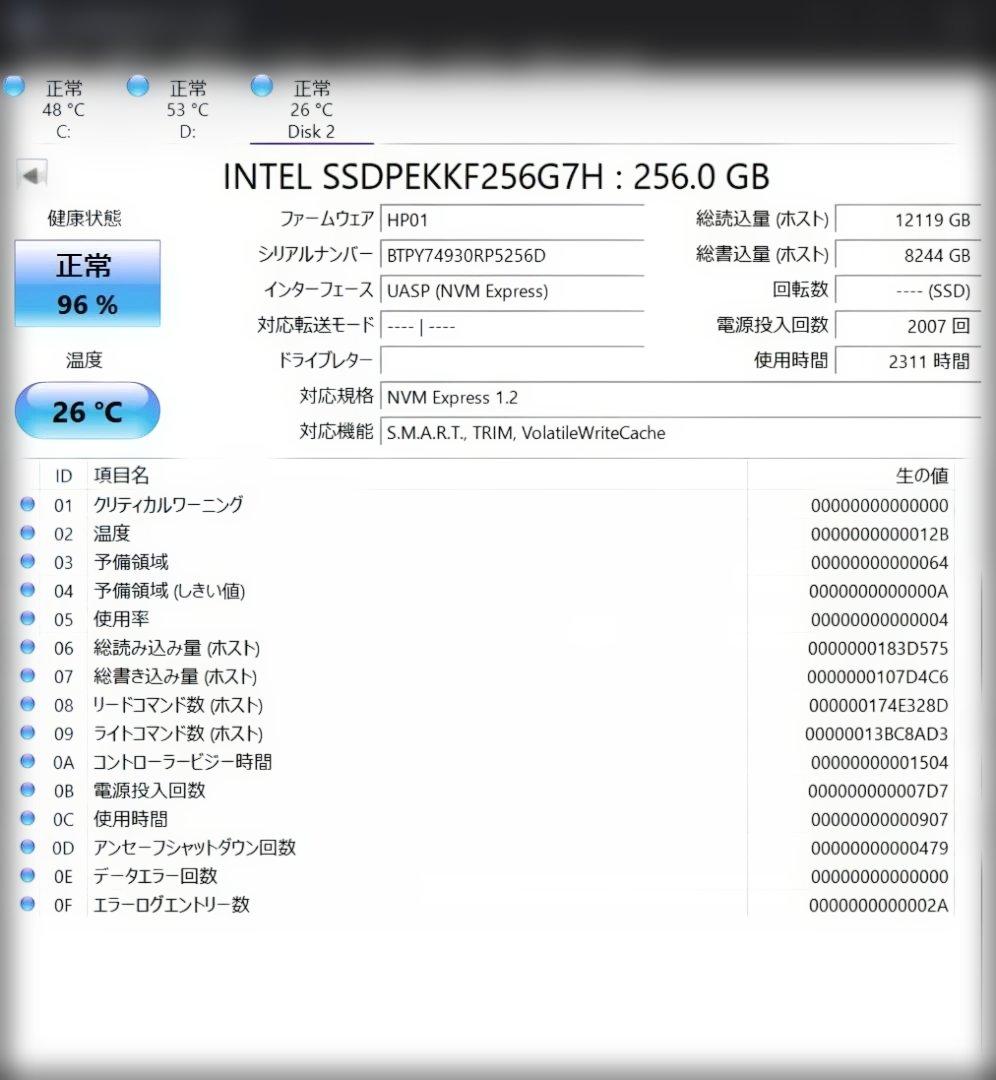Click the back navigation arrow icon
Image resolution: width=996 pixels, height=1080 pixels.
click(x=33, y=174)
